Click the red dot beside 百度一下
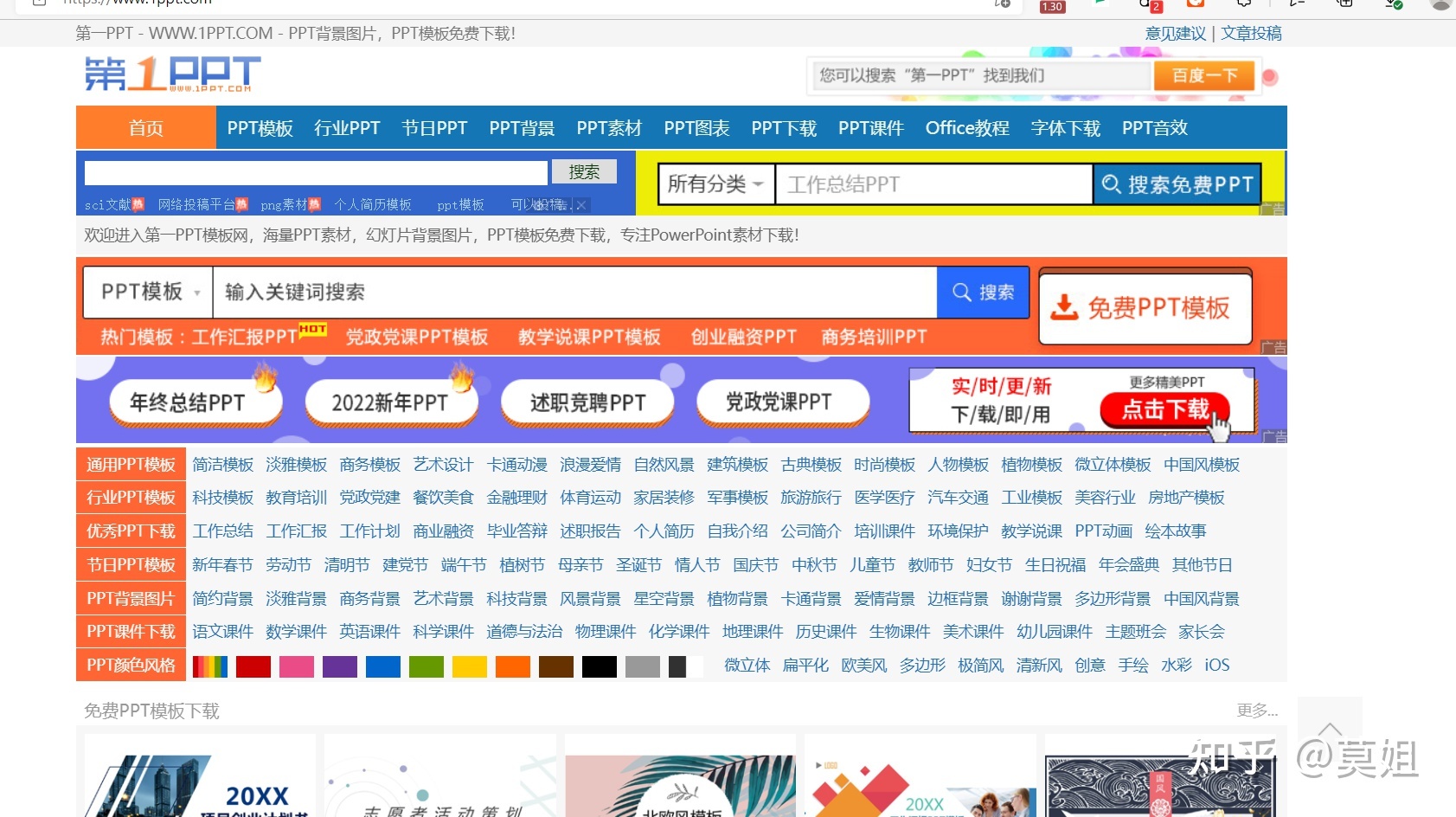This screenshot has height=817, width=1456. tap(1270, 77)
